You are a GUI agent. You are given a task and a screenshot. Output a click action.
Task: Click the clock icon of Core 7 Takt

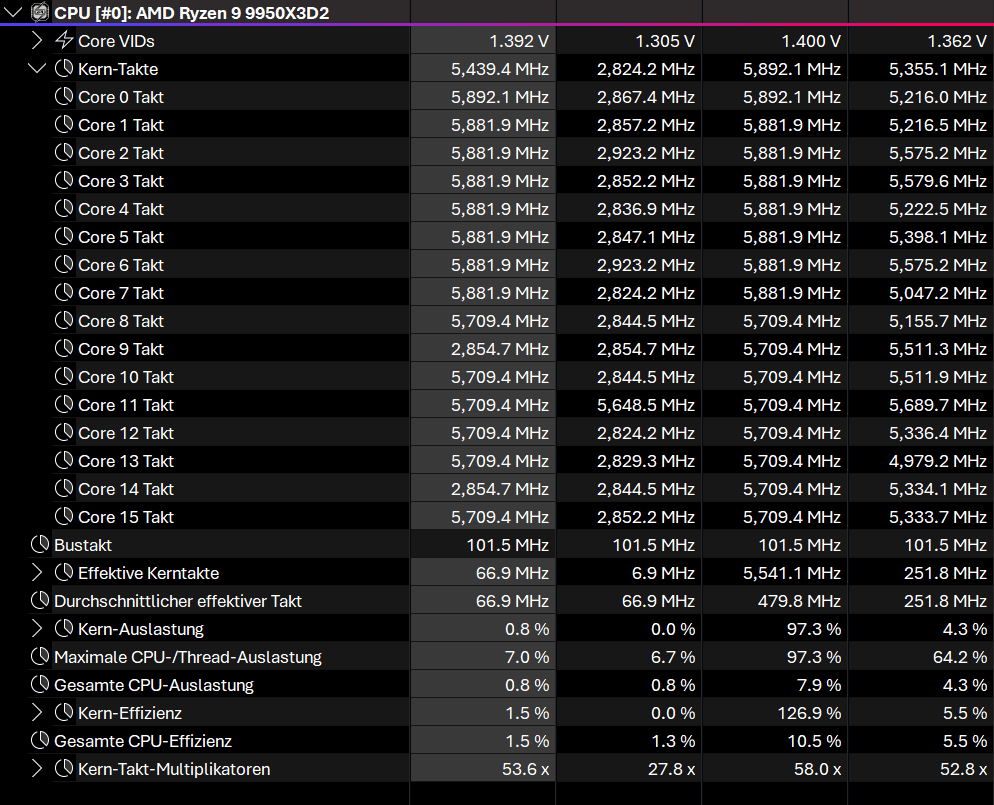[64, 292]
